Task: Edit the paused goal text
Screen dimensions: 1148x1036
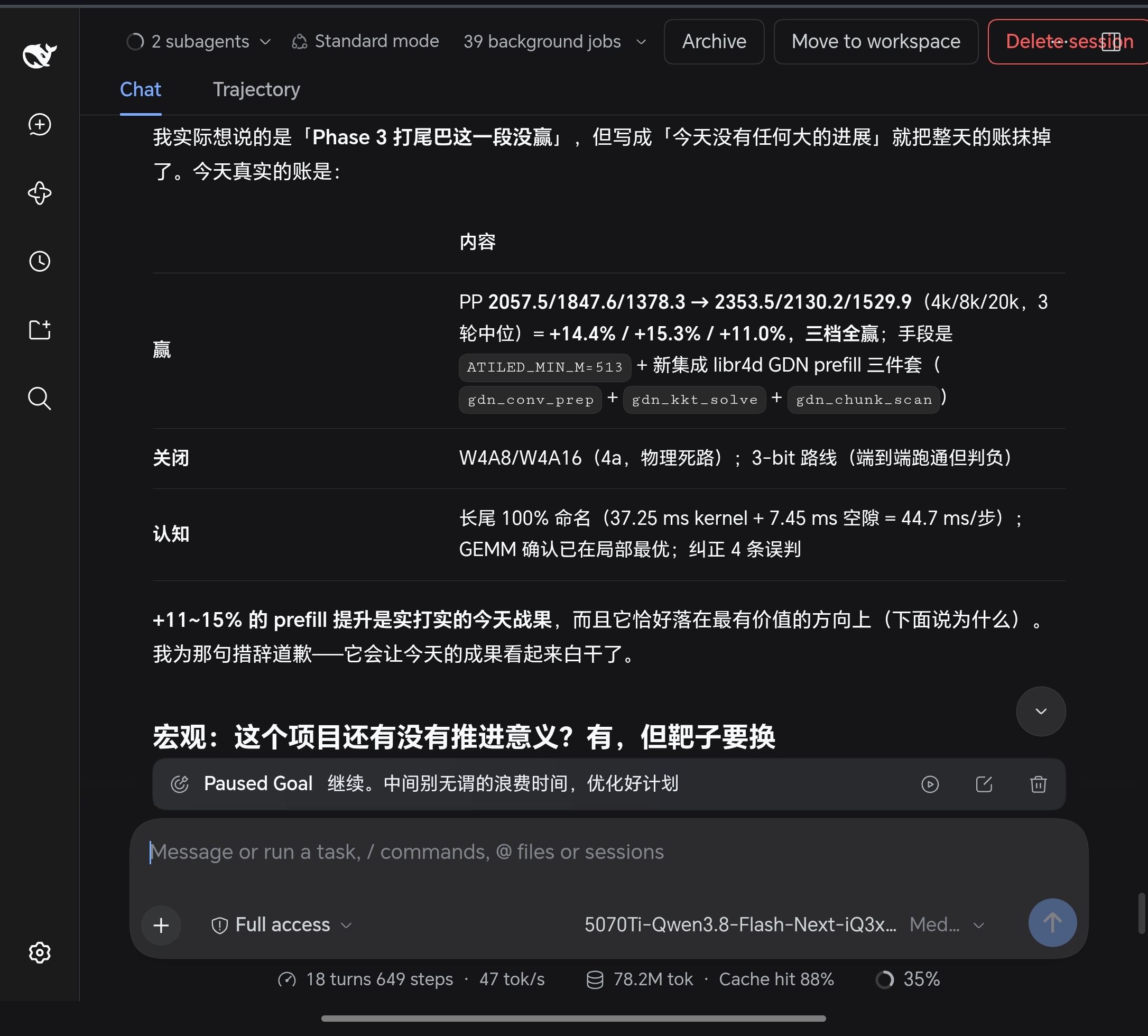Action: [x=984, y=784]
